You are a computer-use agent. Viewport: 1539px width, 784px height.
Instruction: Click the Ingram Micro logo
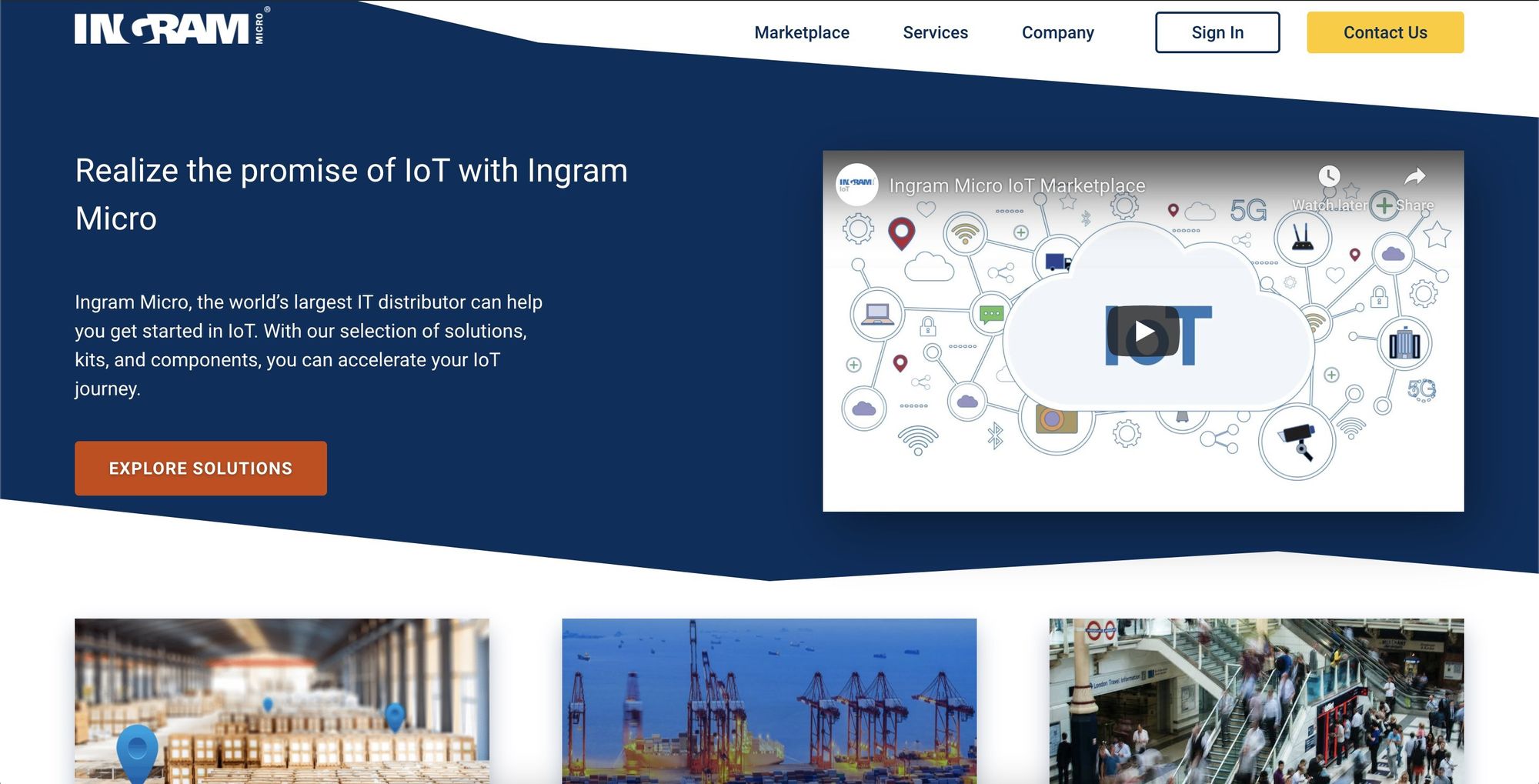click(x=172, y=27)
